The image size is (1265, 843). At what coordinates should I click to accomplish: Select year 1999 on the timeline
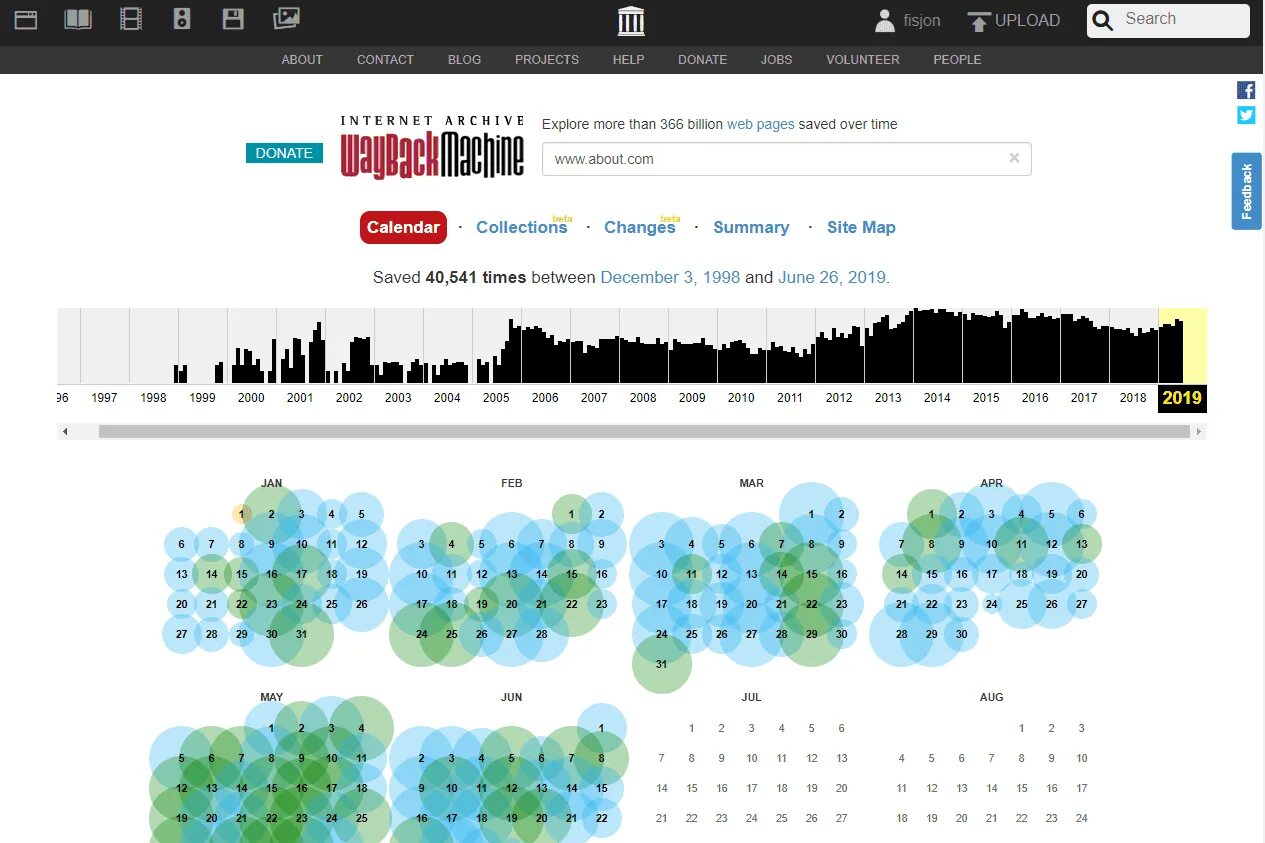(x=202, y=398)
